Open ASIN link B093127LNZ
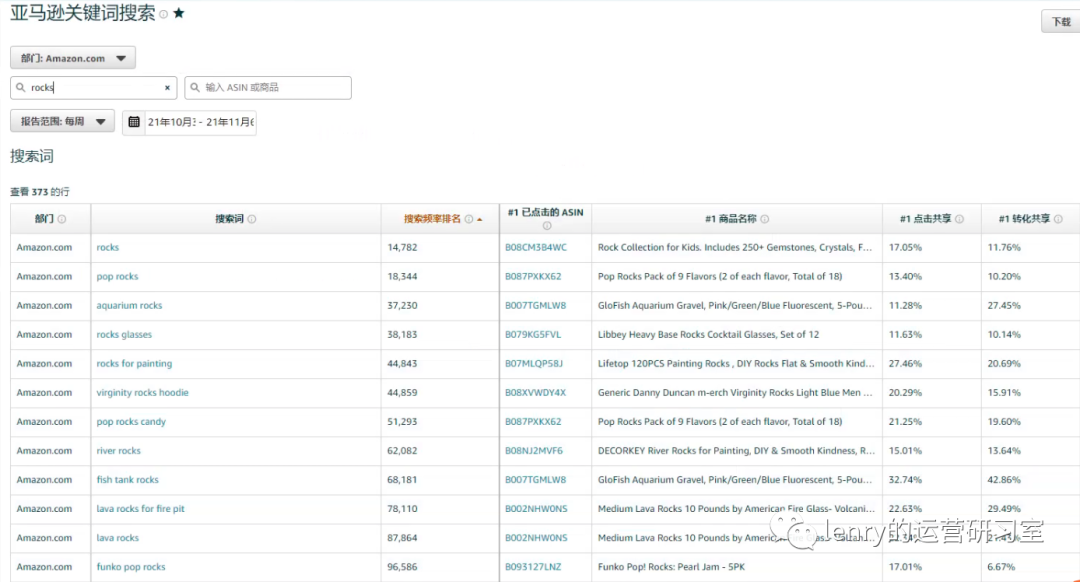The width and height of the screenshot is (1080, 582). [x=533, y=566]
